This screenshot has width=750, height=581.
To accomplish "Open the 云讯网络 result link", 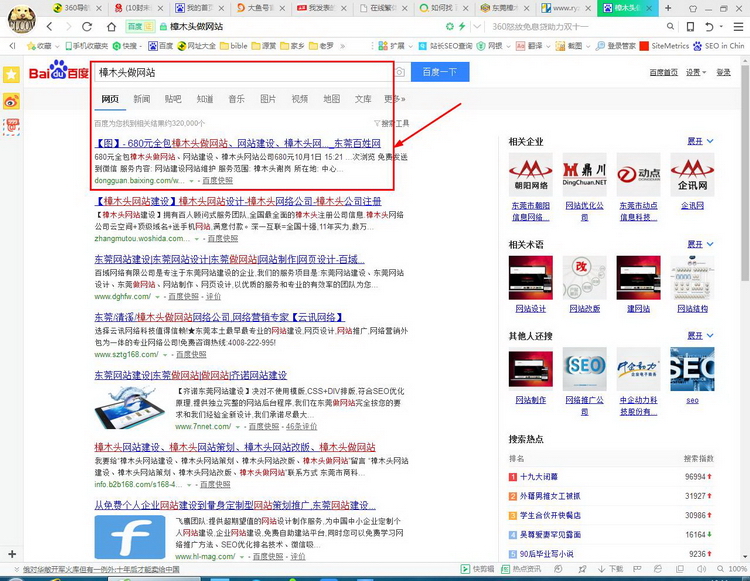I will pos(220,318).
